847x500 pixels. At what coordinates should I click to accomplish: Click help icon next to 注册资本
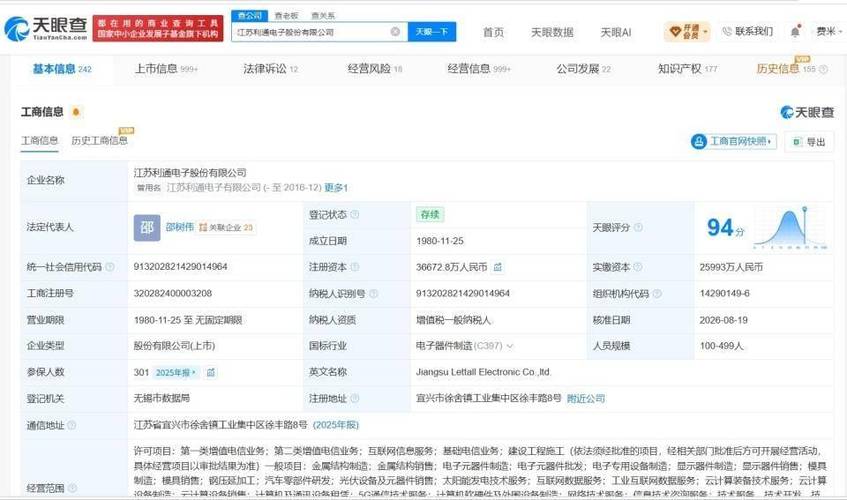click(355, 267)
